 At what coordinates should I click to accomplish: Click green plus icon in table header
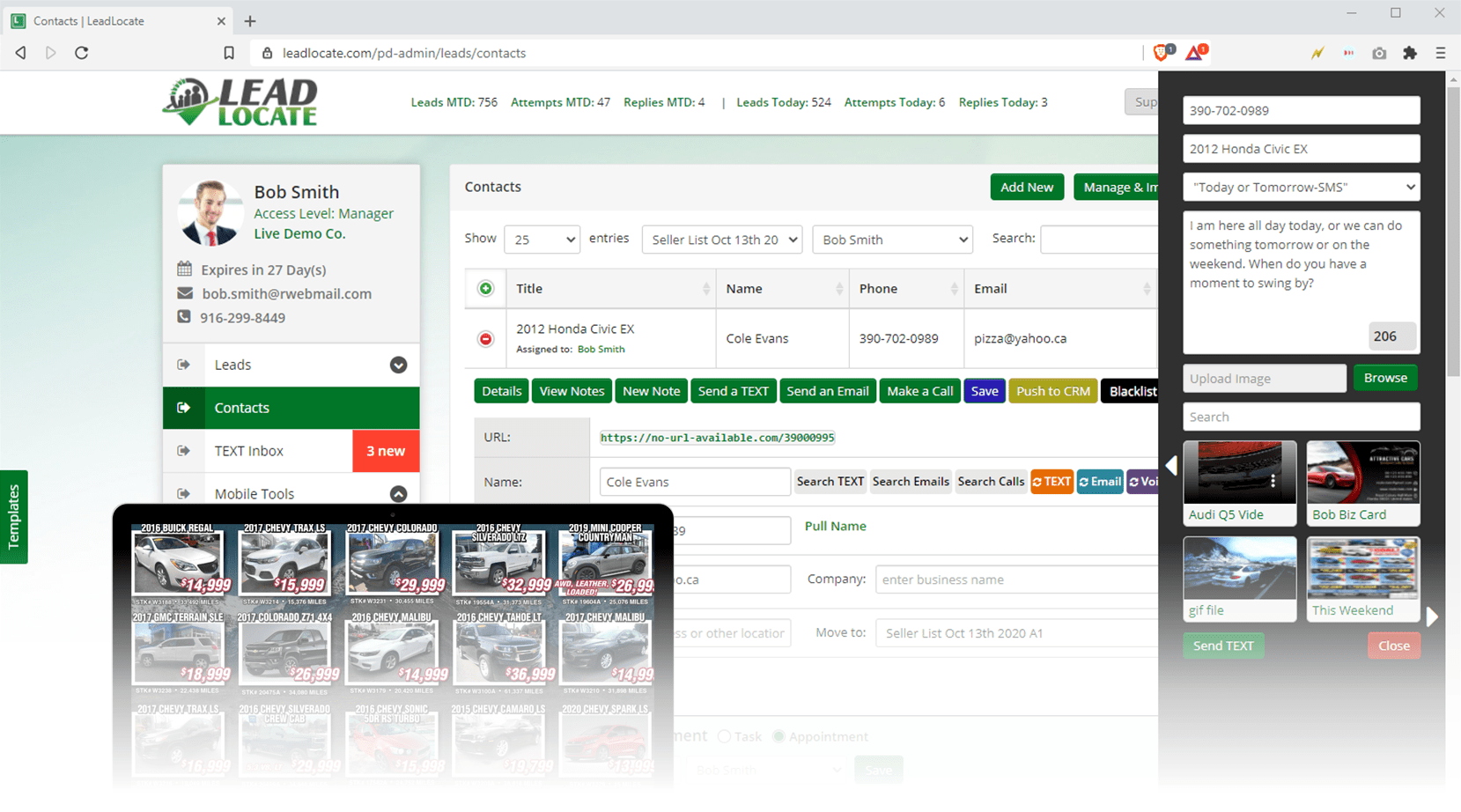[486, 288]
